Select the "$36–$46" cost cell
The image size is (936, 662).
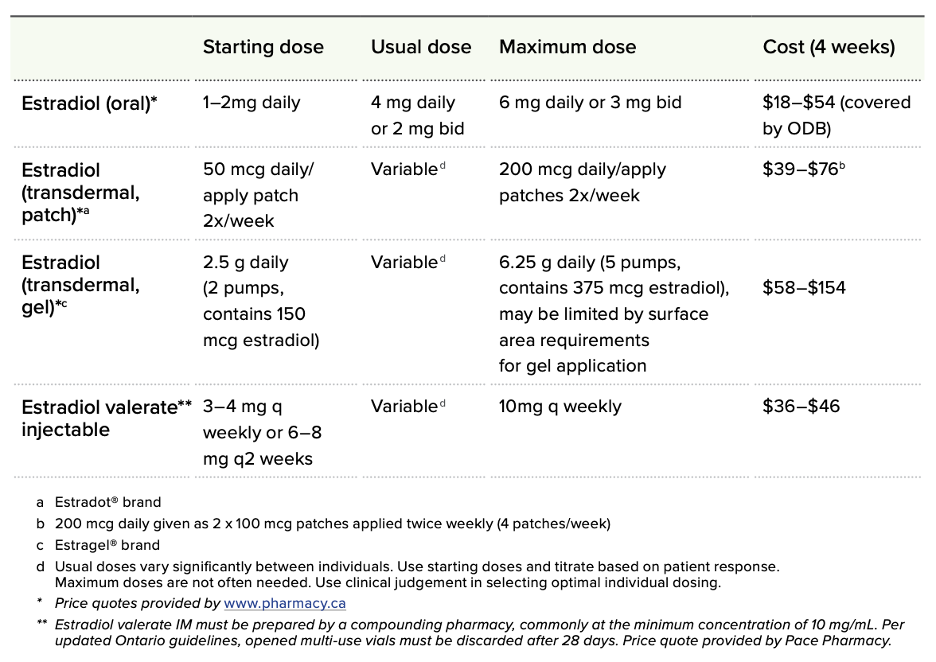pos(801,406)
